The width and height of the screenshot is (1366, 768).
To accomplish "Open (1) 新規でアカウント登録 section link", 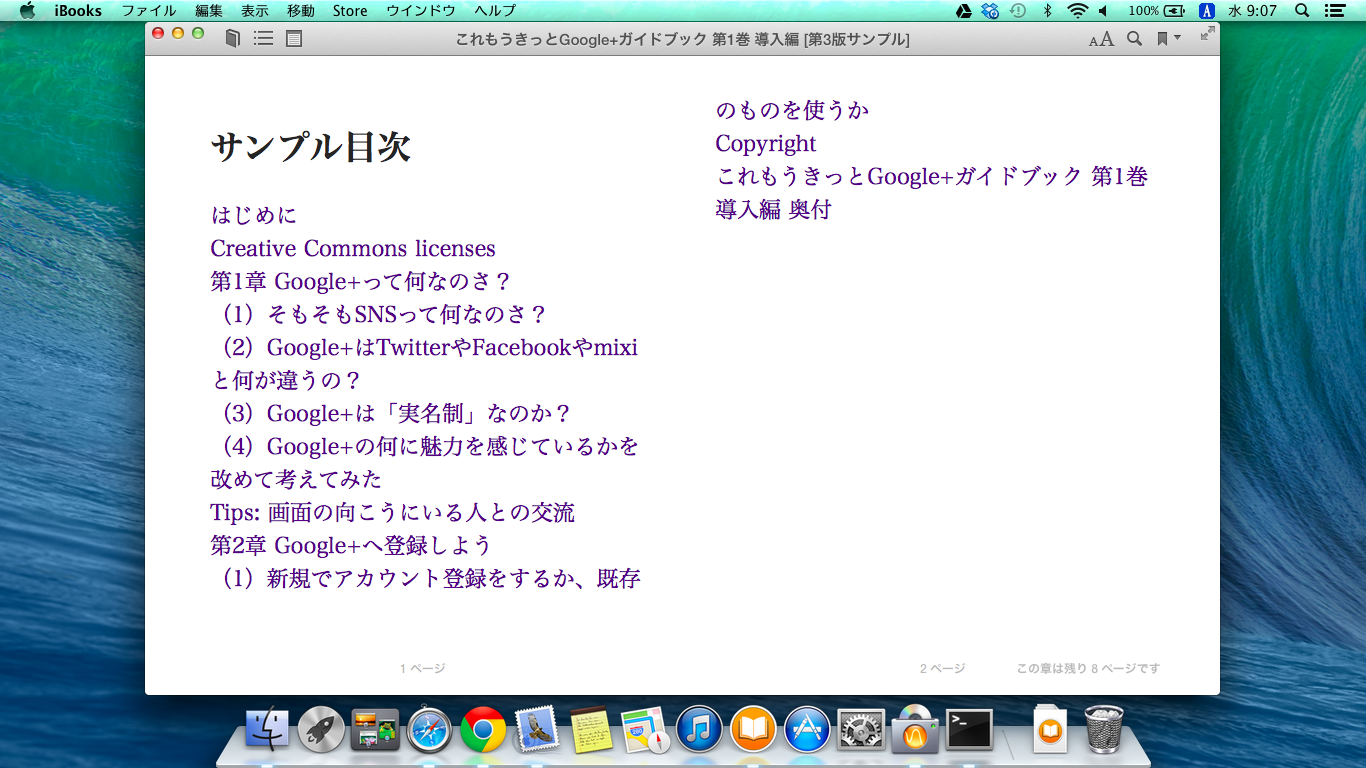I will pos(430,578).
